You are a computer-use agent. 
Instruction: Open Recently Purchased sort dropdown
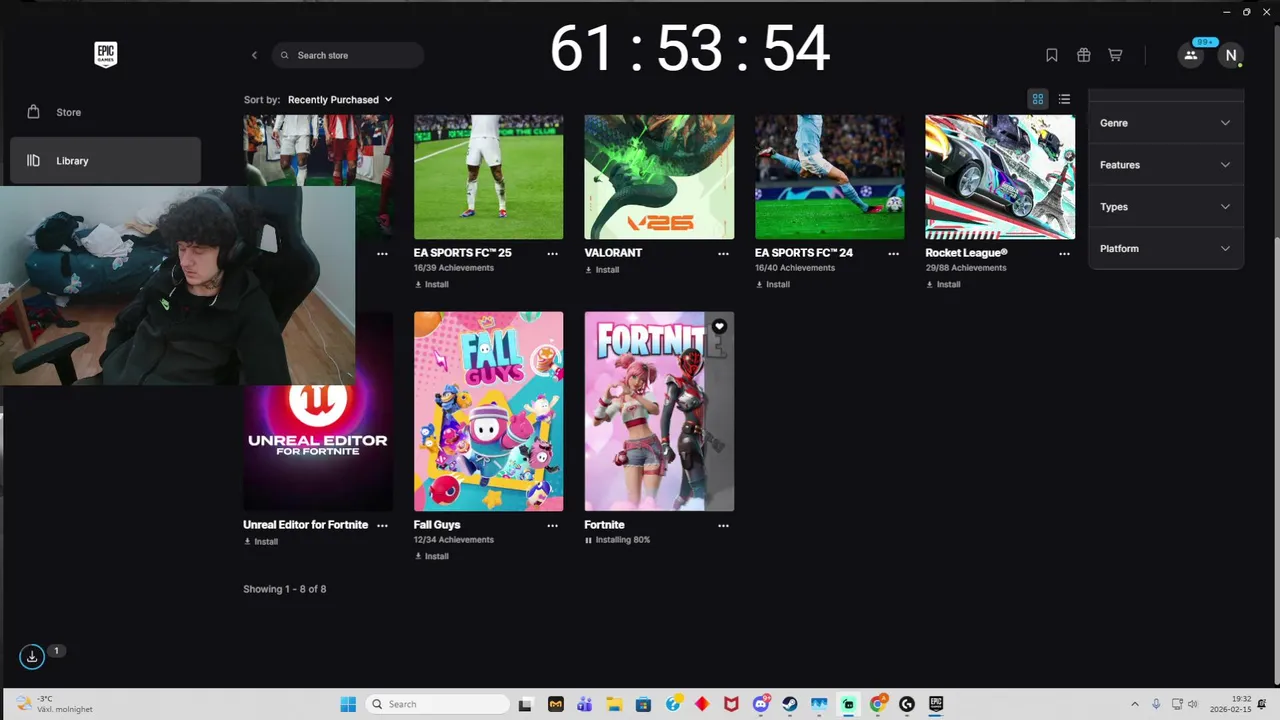pos(340,99)
